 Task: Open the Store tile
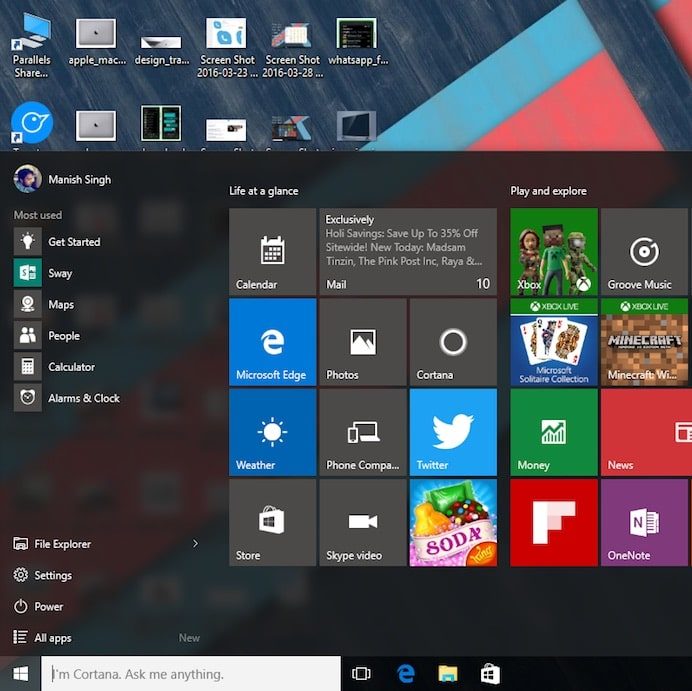[x=272, y=522]
